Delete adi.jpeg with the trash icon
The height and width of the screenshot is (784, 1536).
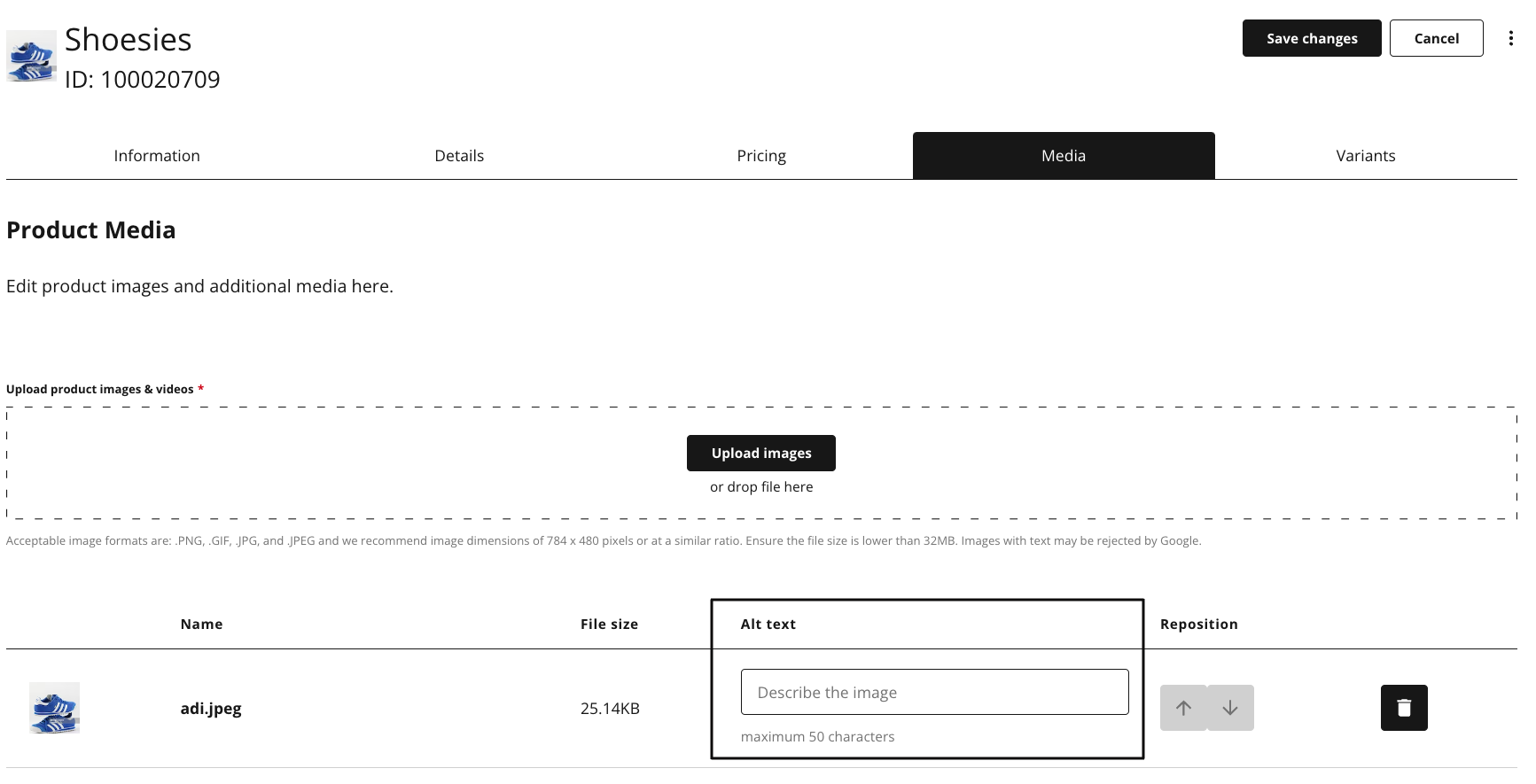click(x=1404, y=708)
